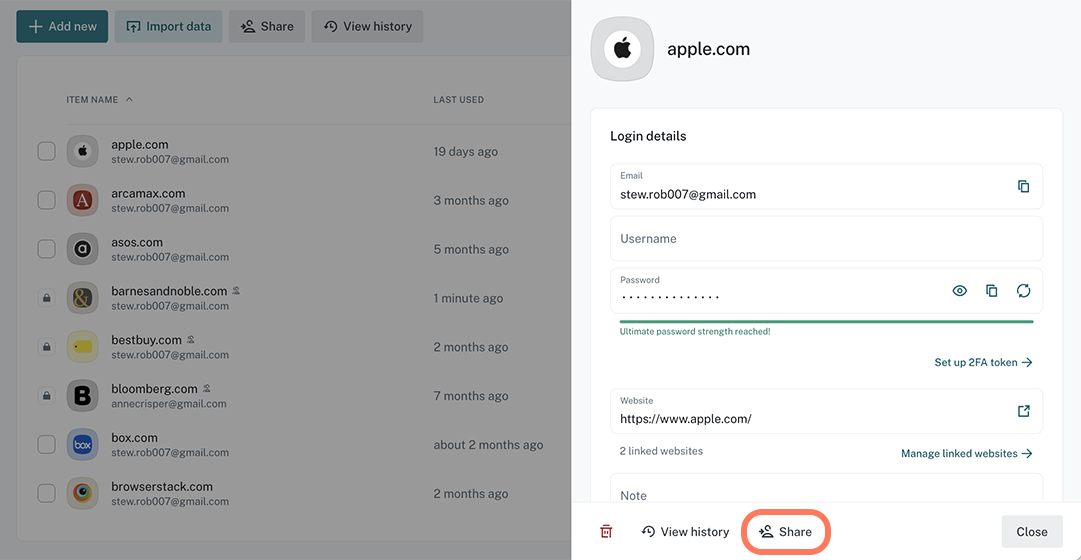Delete item using red trash icon
This screenshot has width=1081, height=560.
[x=606, y=531]
